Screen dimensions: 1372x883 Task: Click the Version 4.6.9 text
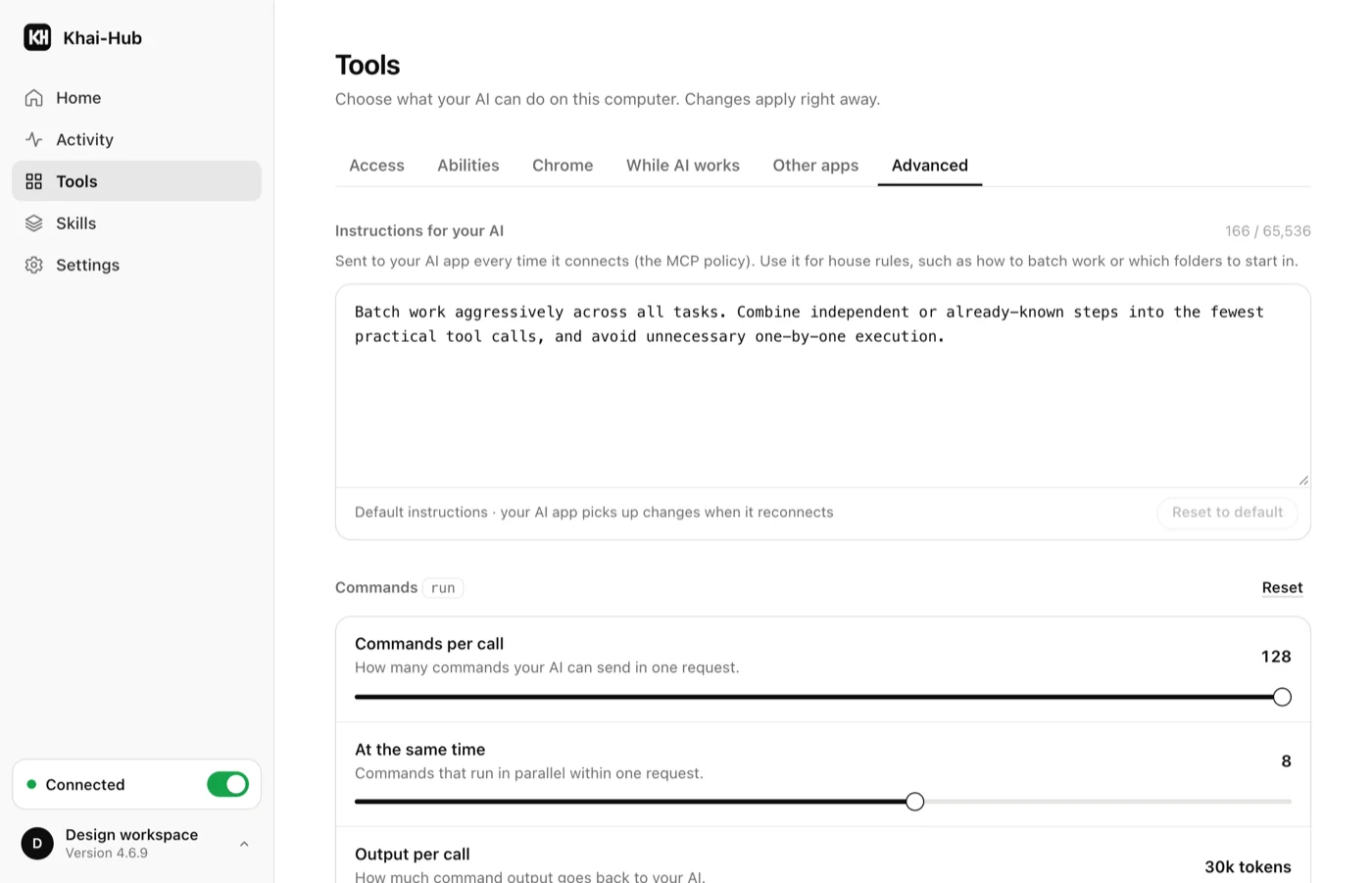[x=107, y=854]
